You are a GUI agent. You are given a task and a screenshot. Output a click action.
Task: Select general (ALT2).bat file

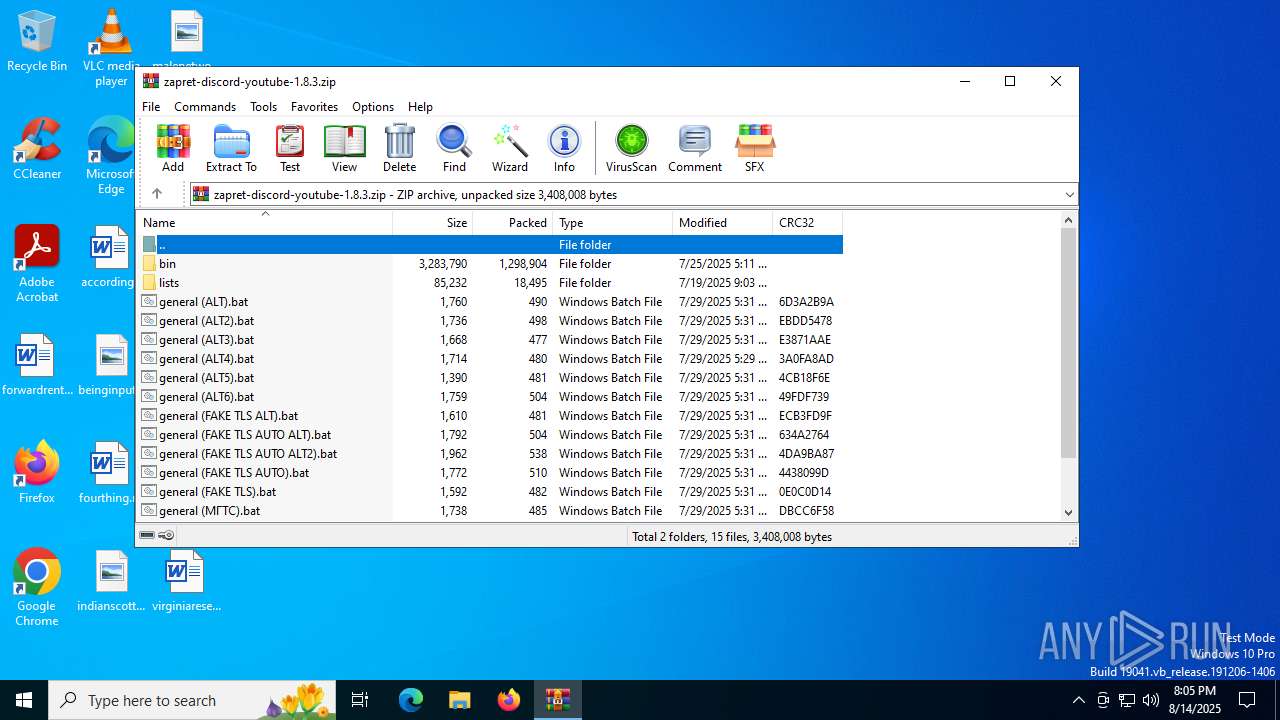coord(490,321)
